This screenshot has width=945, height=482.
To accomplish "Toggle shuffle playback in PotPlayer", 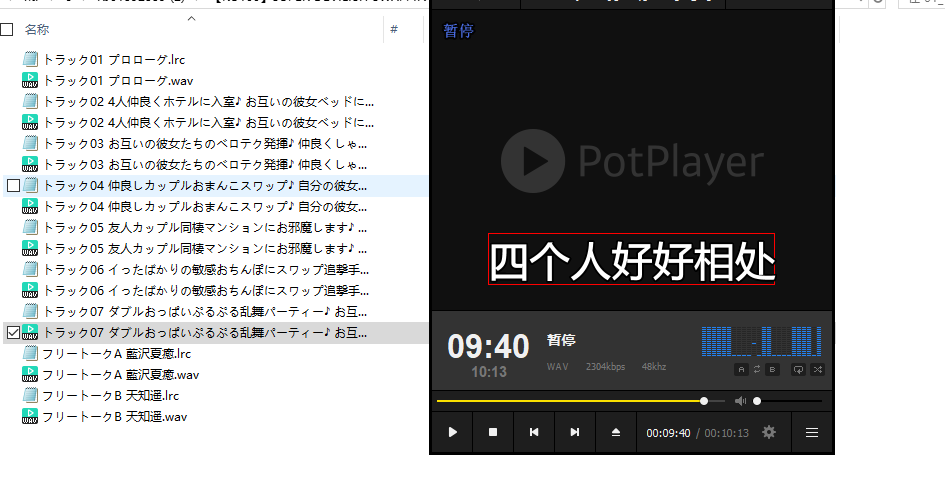I will point(817,369).
